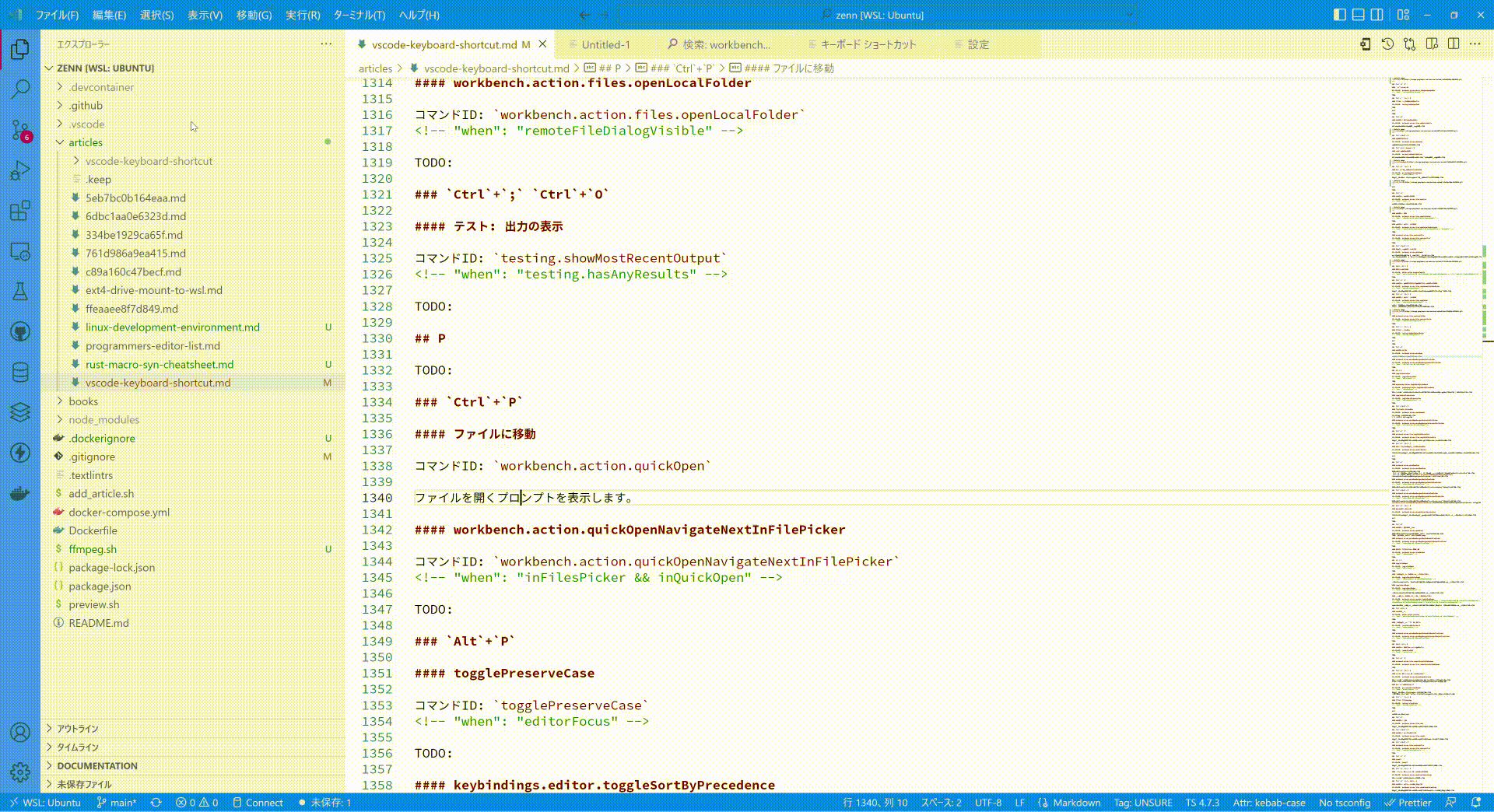The width and height of the screenshot is (1494, 812).
Task: Toggle bottom panel visibility
Action: (1358, 15)
